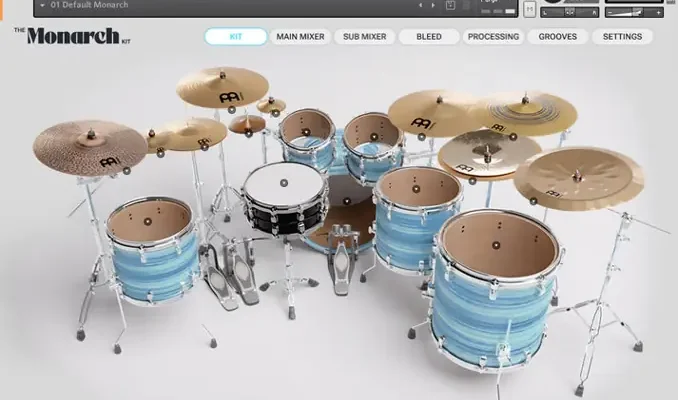This screenshot has height=400, width=678.
Task: Hit the large dark crash cymbal on far left
Action: point(89,147)
